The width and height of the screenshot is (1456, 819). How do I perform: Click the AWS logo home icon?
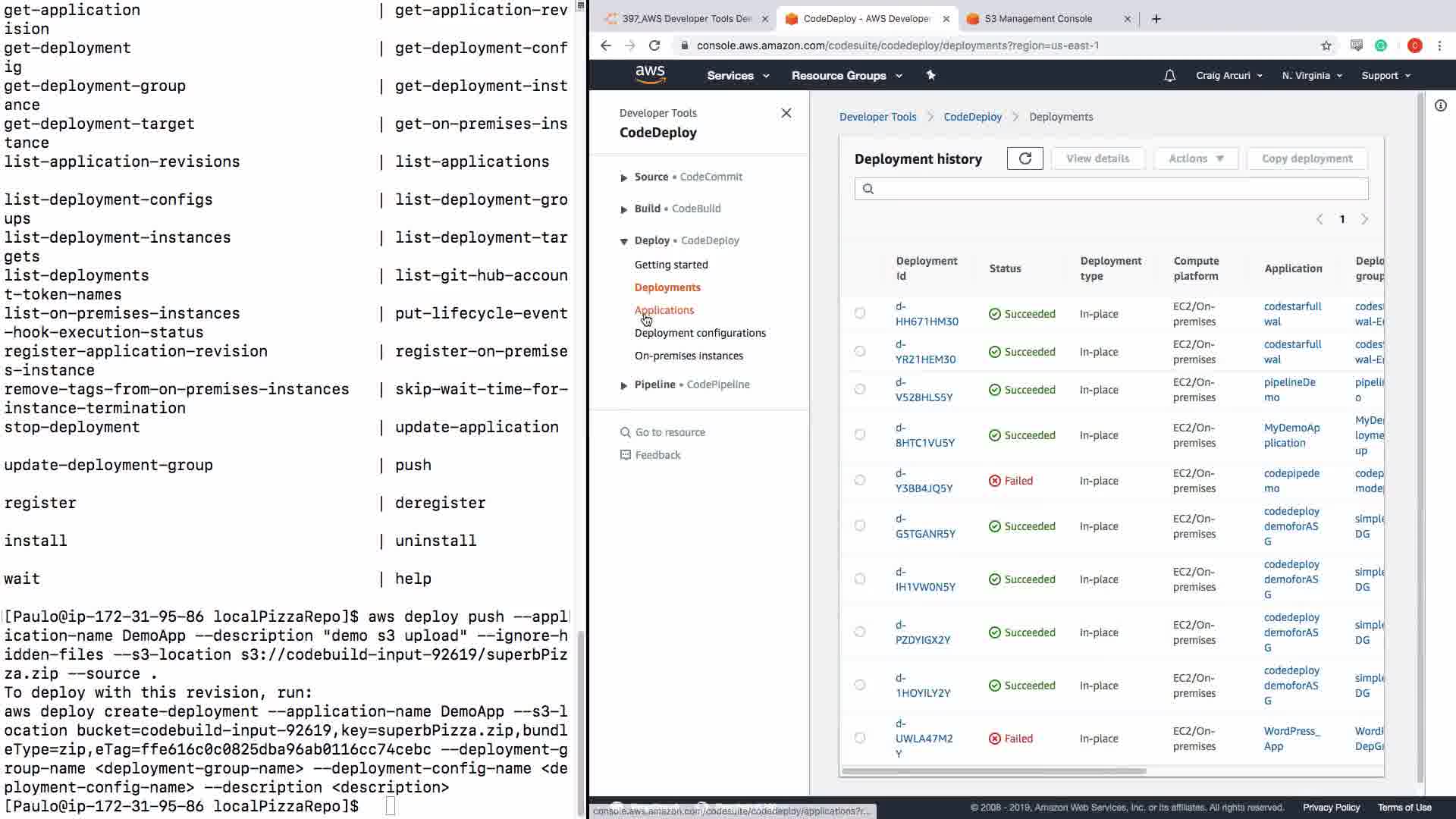point(650,74)
